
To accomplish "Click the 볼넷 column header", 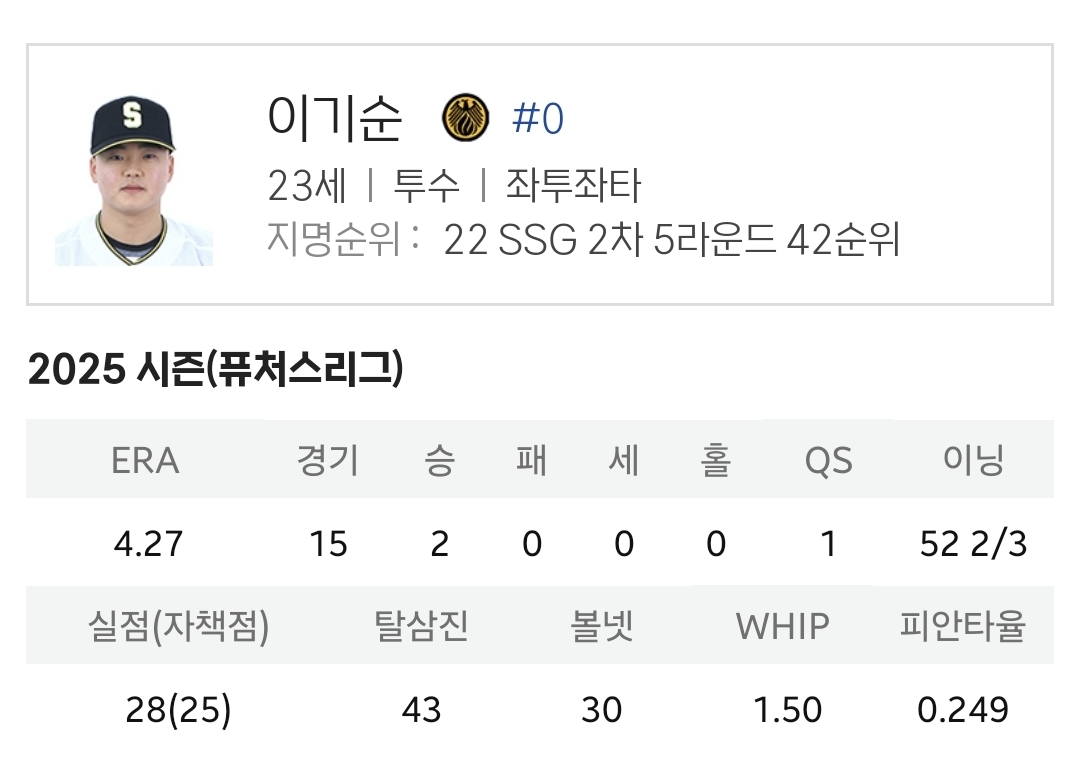I will pos(601,625).
